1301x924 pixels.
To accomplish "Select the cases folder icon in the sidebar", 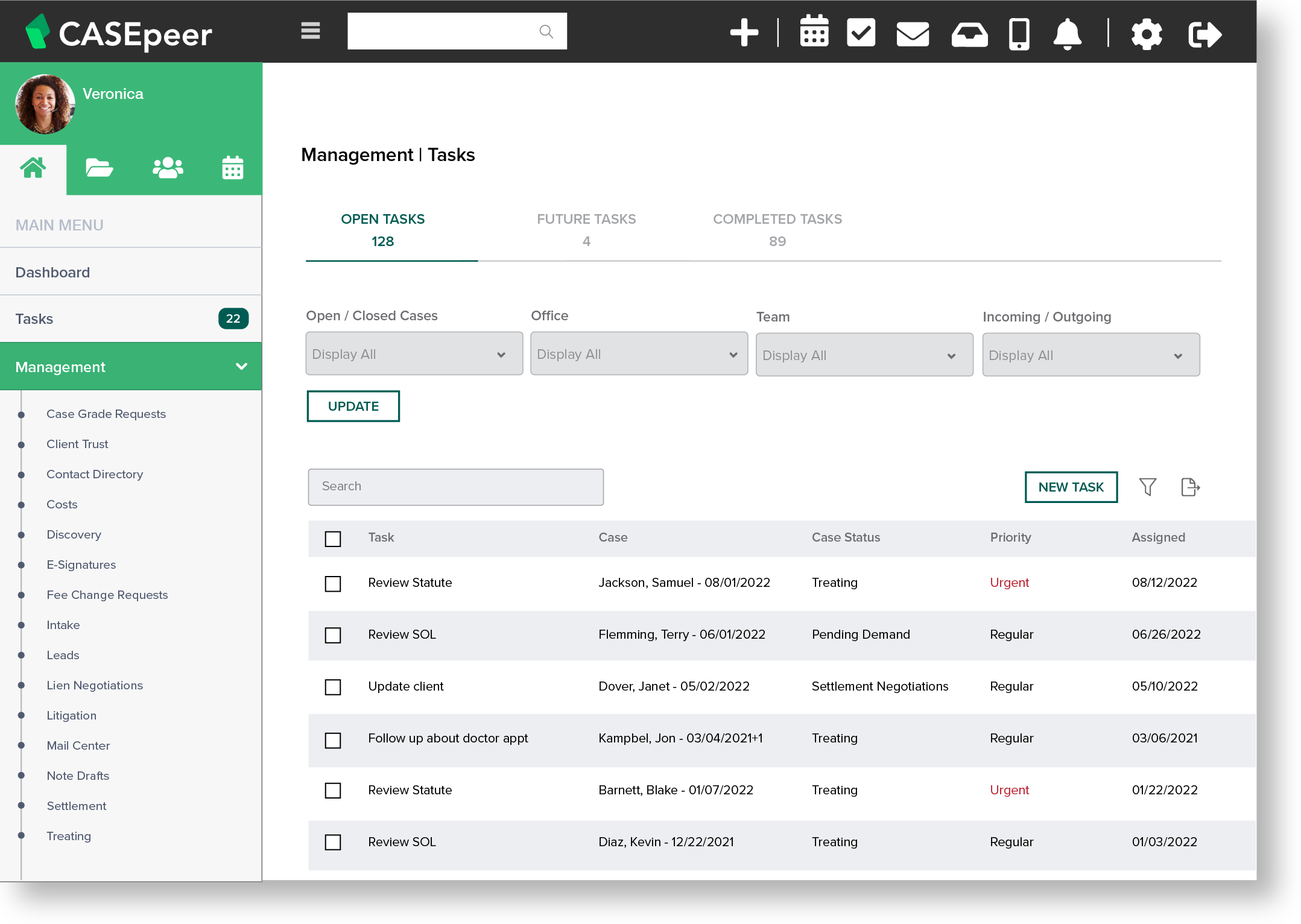I will [100, 168].
